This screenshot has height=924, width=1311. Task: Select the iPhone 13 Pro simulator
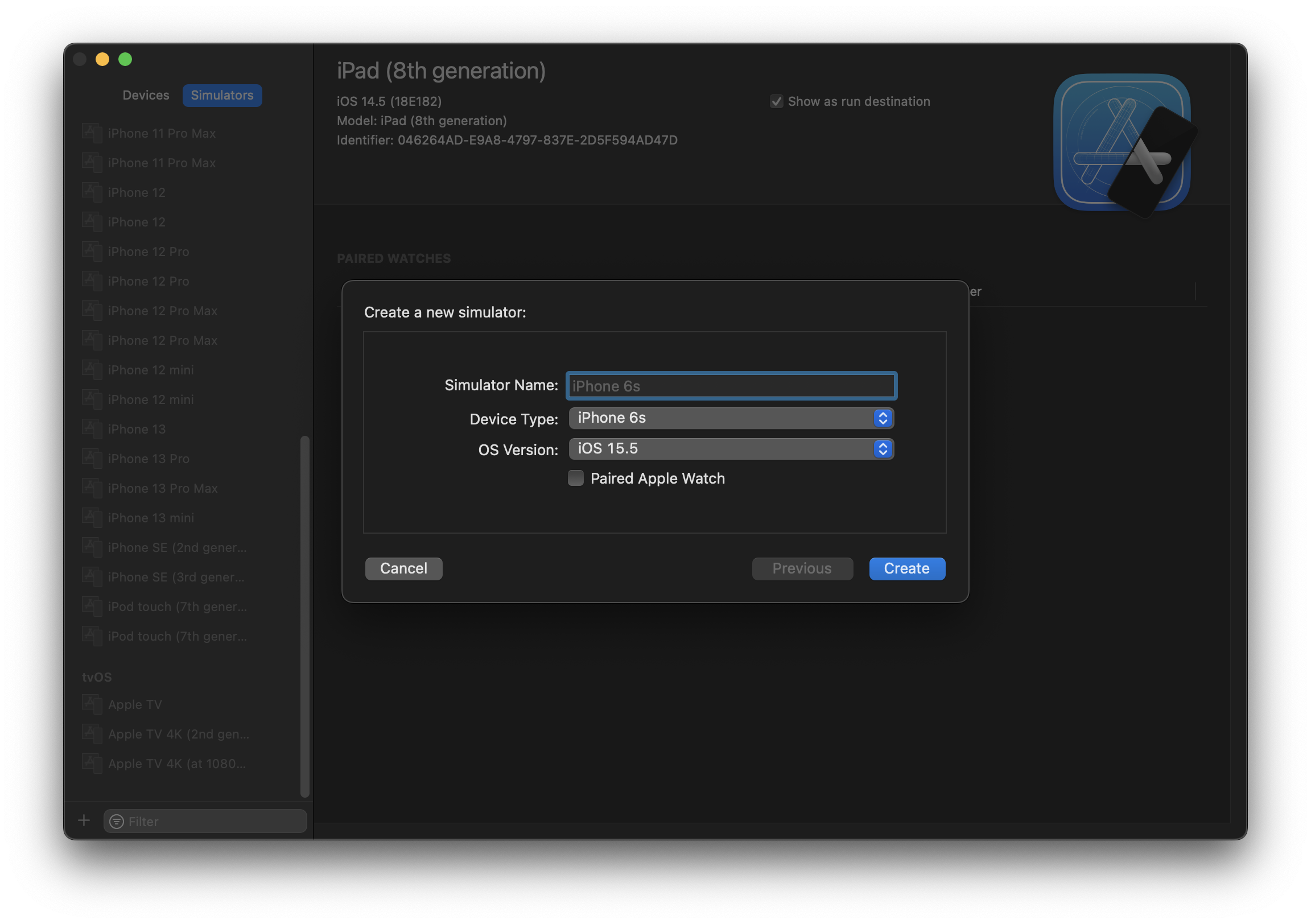pyautogui.click(x=188, y=459)
